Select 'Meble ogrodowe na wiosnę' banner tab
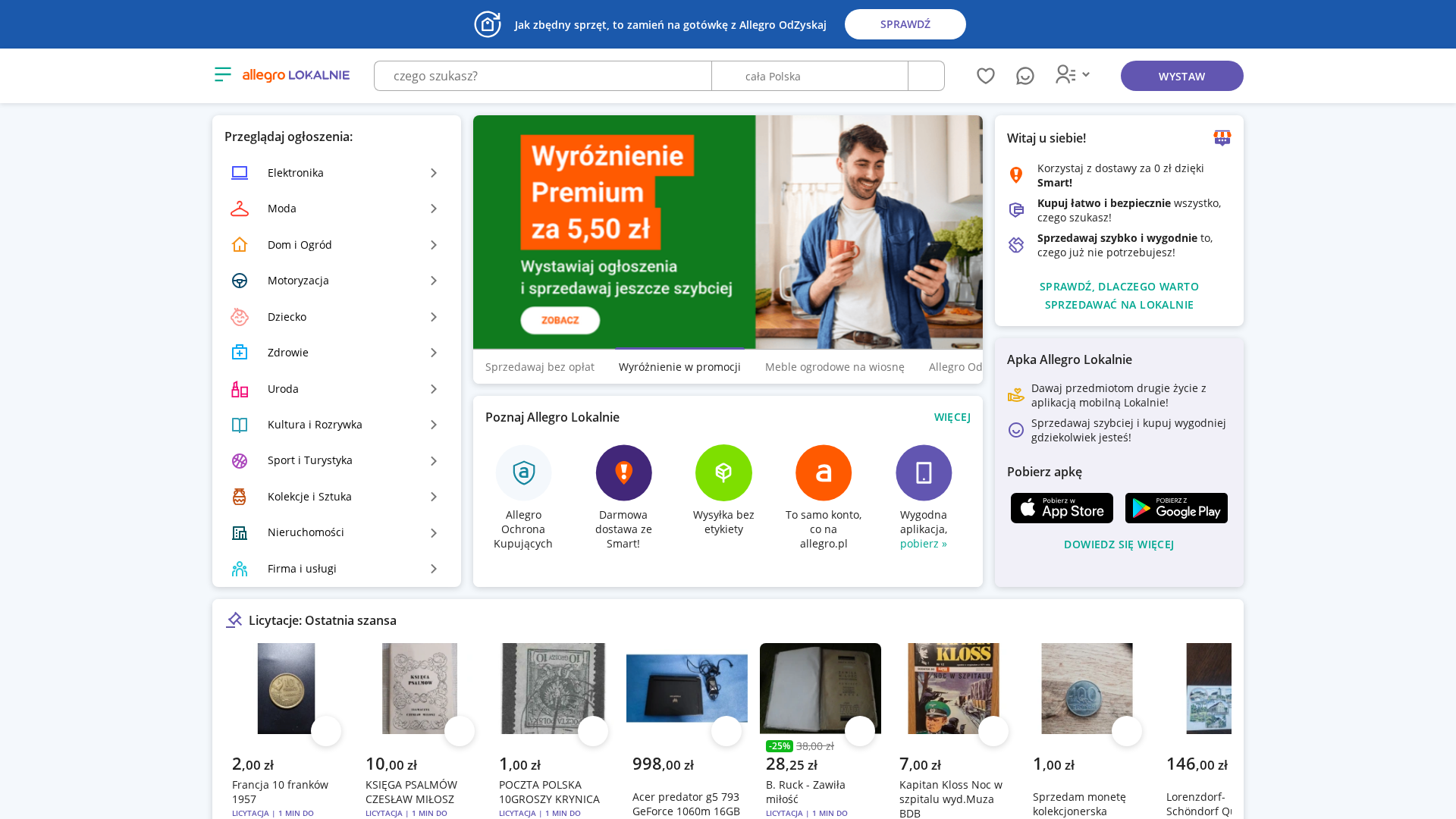The width and height of the screenshot is (1456, 819). (835, 367)
